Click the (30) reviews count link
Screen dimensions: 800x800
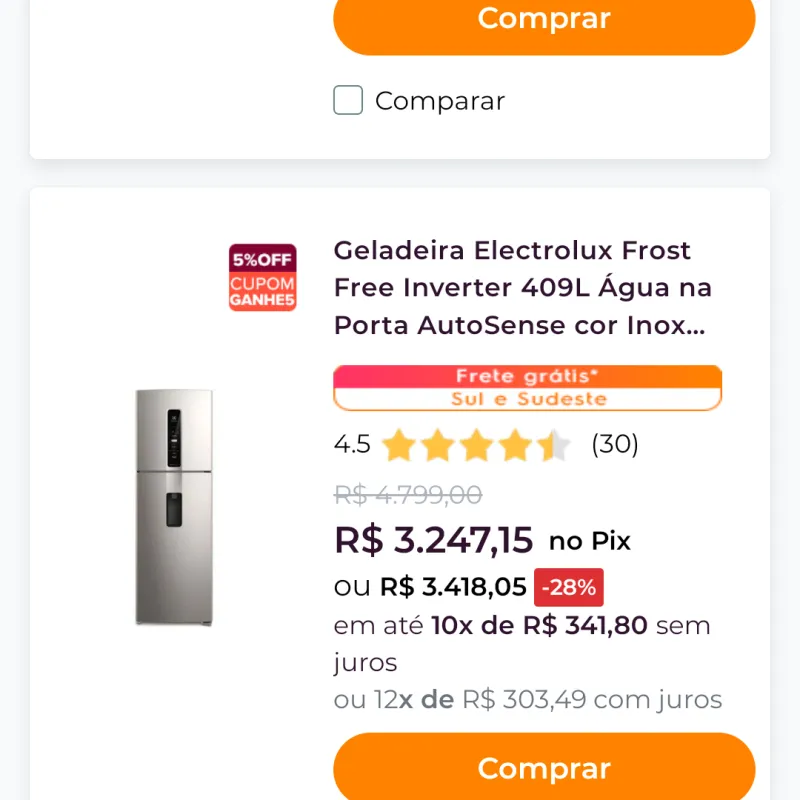(616, 444)
